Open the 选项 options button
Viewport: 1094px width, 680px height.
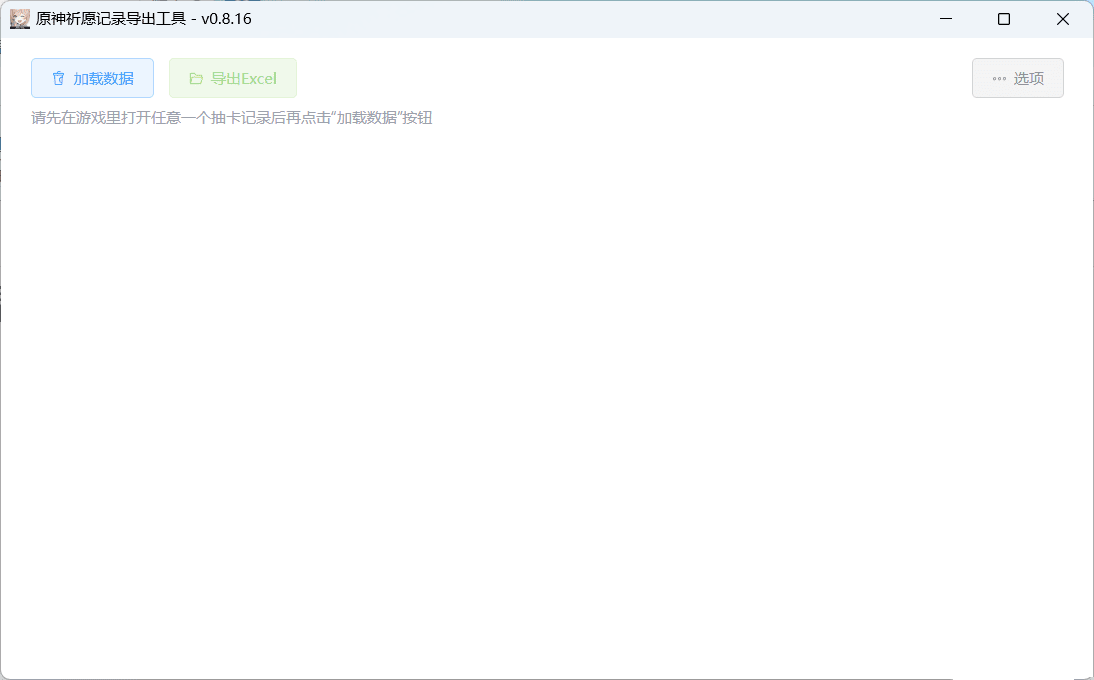(x=1018, y=78)
